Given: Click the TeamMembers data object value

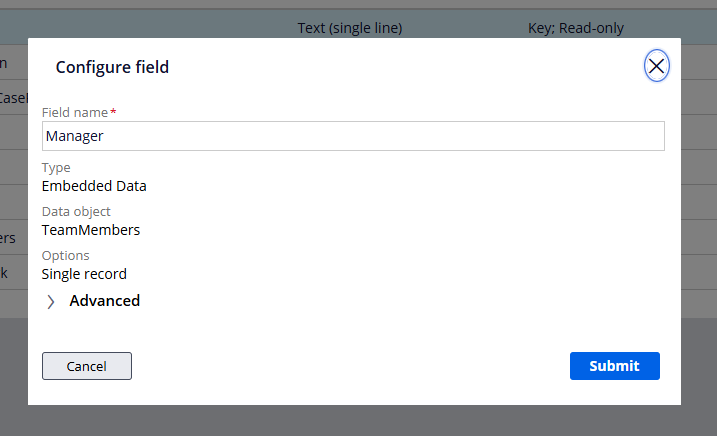Looking at the screenshot, I should click(x=91, y=229).
